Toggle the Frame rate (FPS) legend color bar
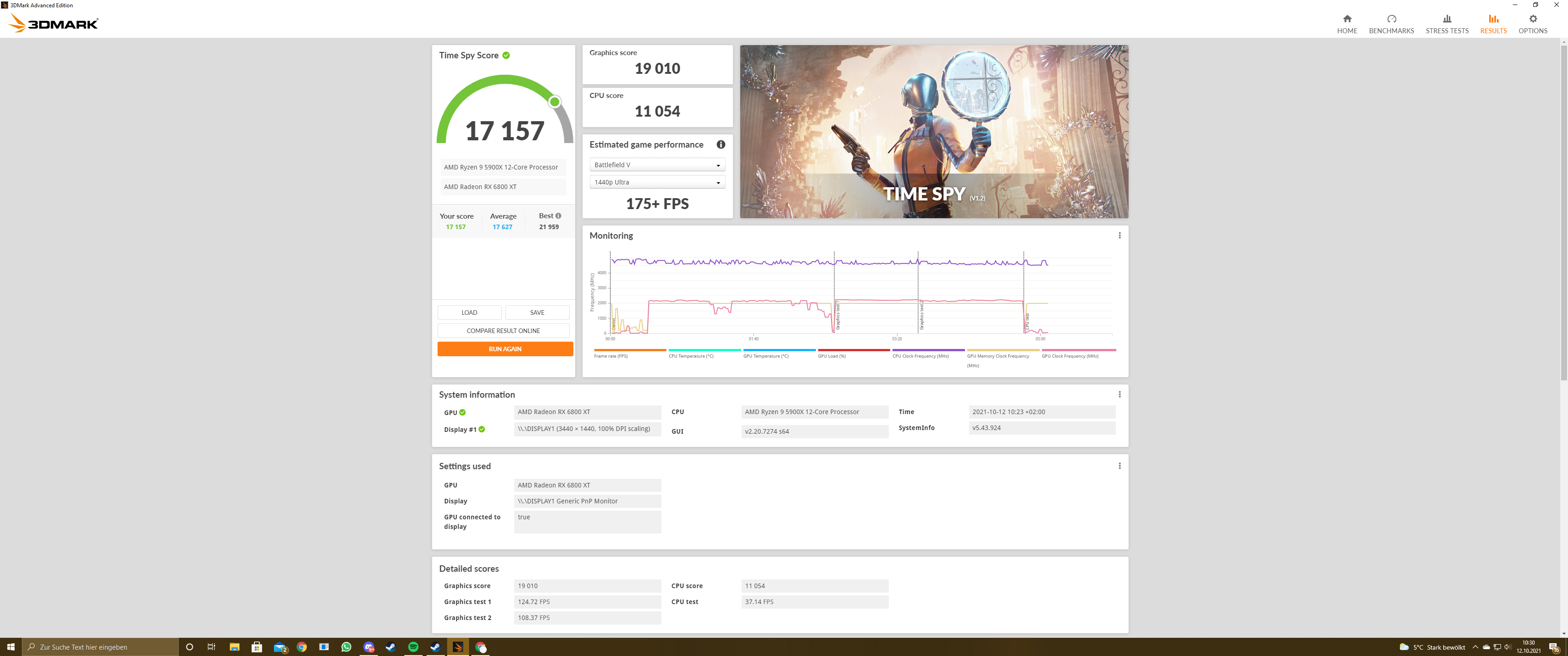This screenshot has height=656, width=1568. [629, 350]
